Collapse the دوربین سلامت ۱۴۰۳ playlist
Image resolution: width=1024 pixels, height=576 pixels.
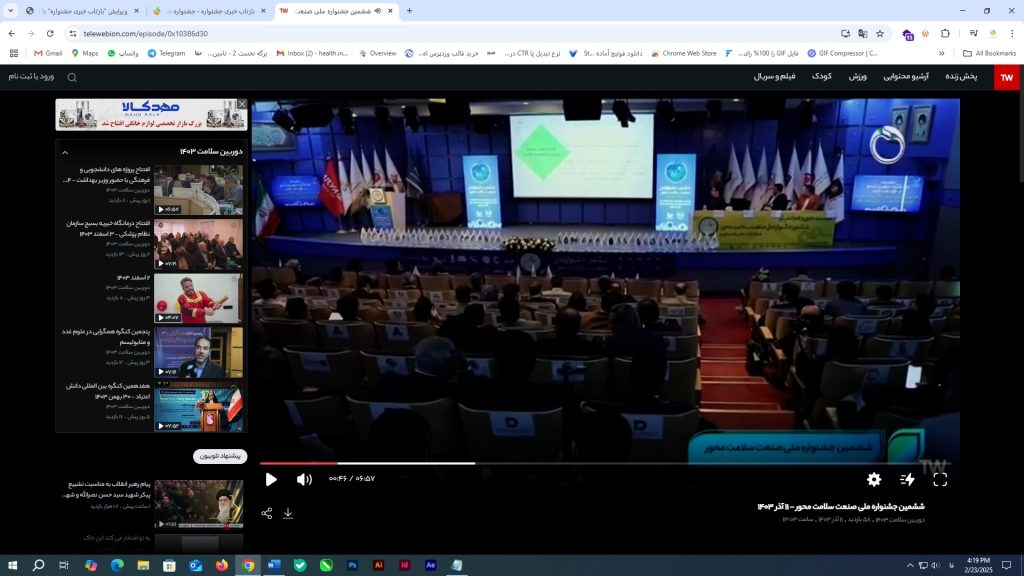pos(65,152)
